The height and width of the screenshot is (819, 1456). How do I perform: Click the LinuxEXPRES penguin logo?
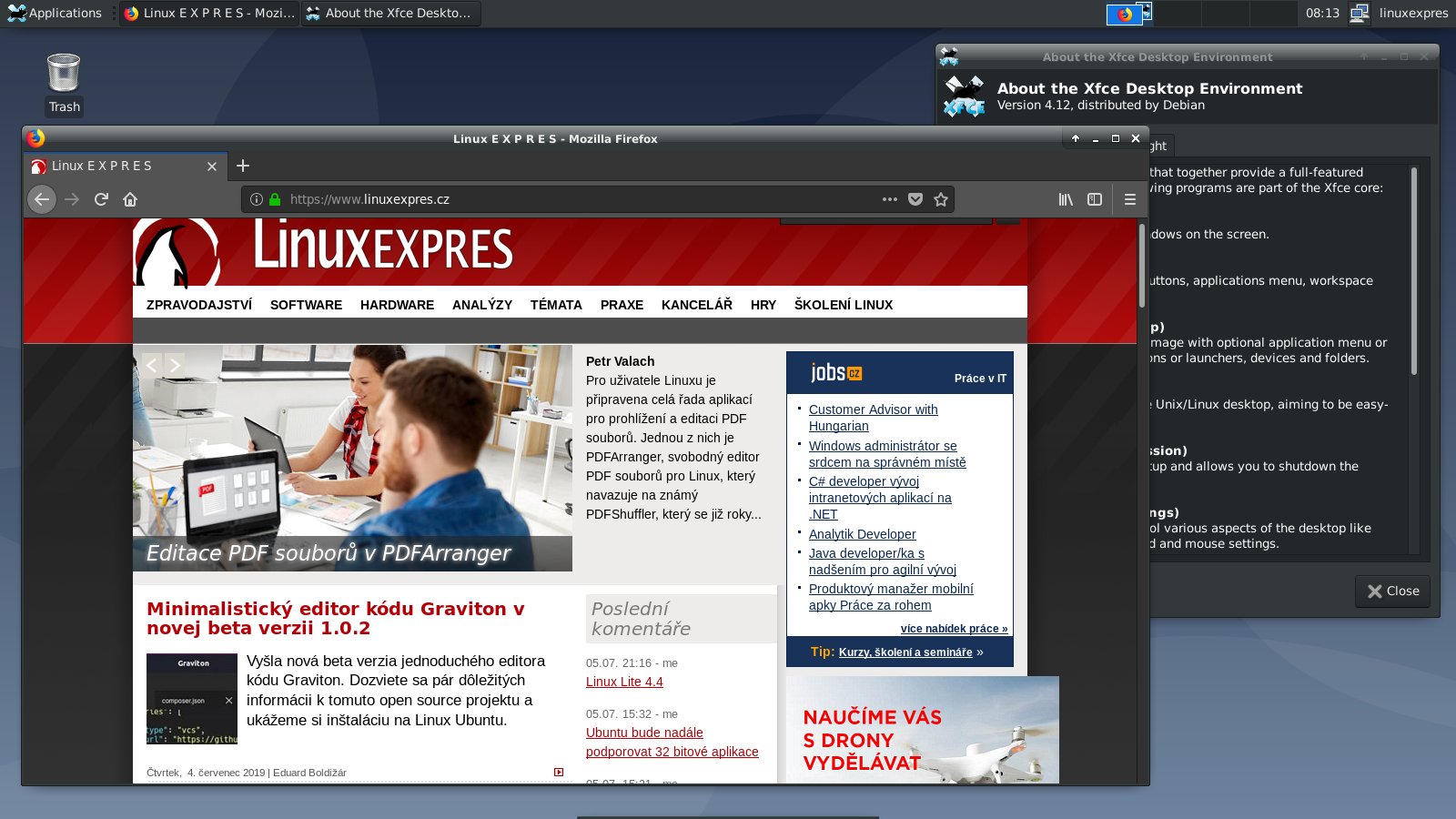click(177, 252)
